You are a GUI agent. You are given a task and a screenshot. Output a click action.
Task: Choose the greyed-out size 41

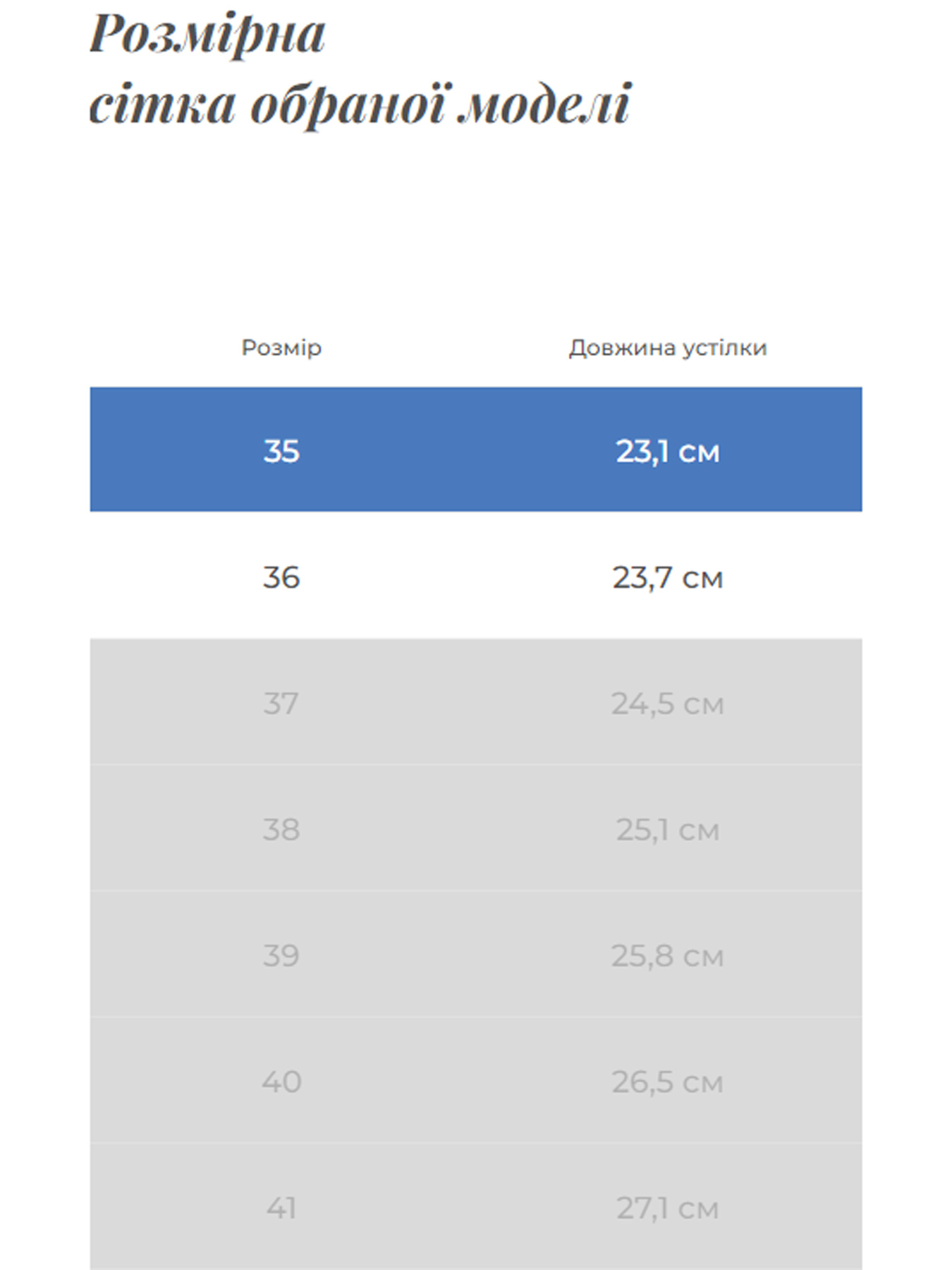pyautogui.click(x=281, y=1208)
